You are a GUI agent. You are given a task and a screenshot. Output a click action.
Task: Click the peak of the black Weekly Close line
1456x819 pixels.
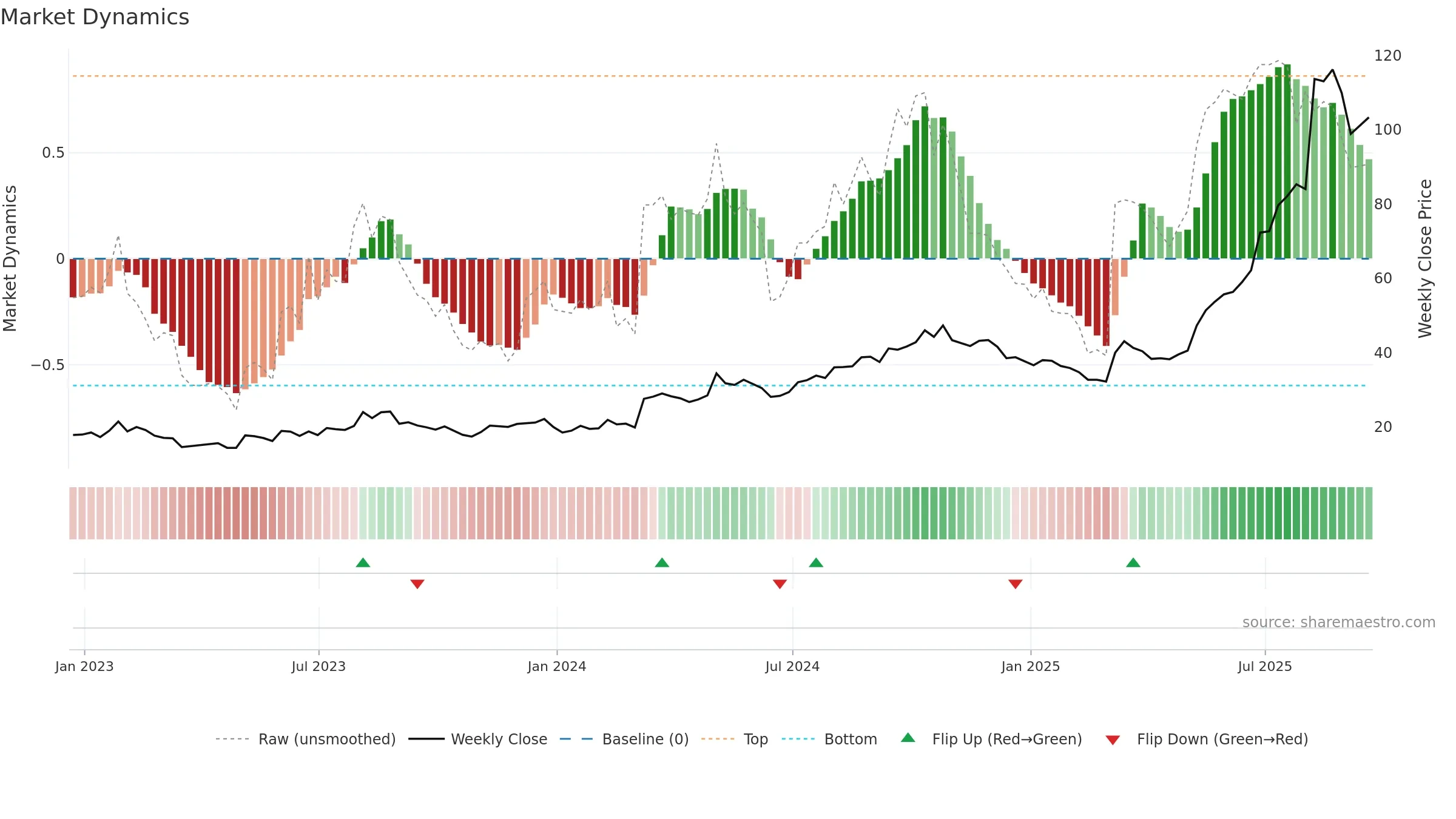coord(1332,70)
